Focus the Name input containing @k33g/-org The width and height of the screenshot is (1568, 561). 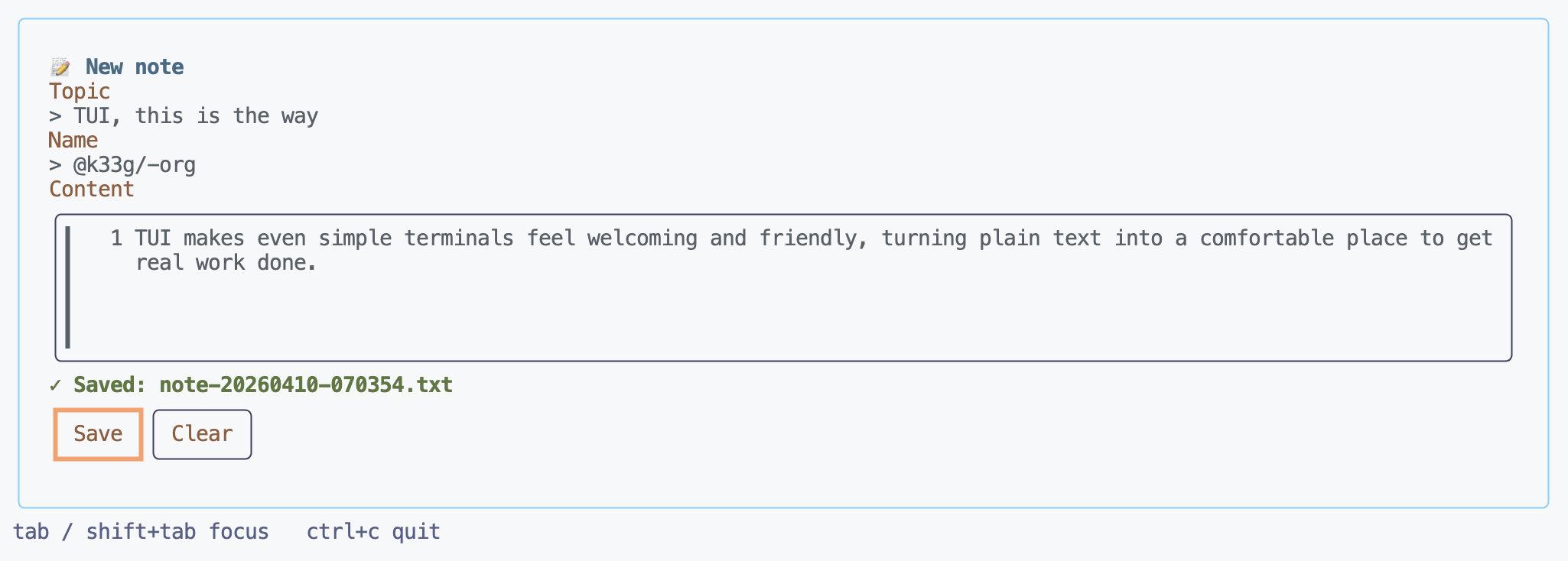[135, 165]
